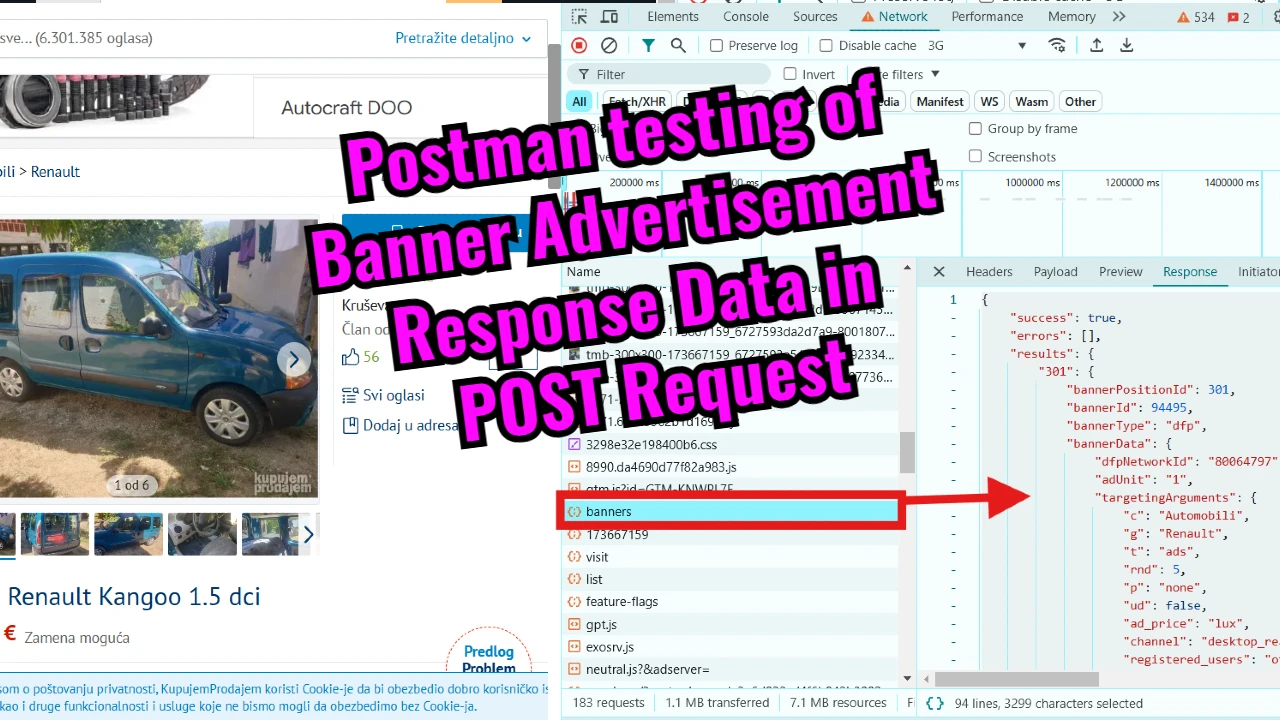Clear the network log
Viewport: 1280px width, 720px height.
click(608, 45)
